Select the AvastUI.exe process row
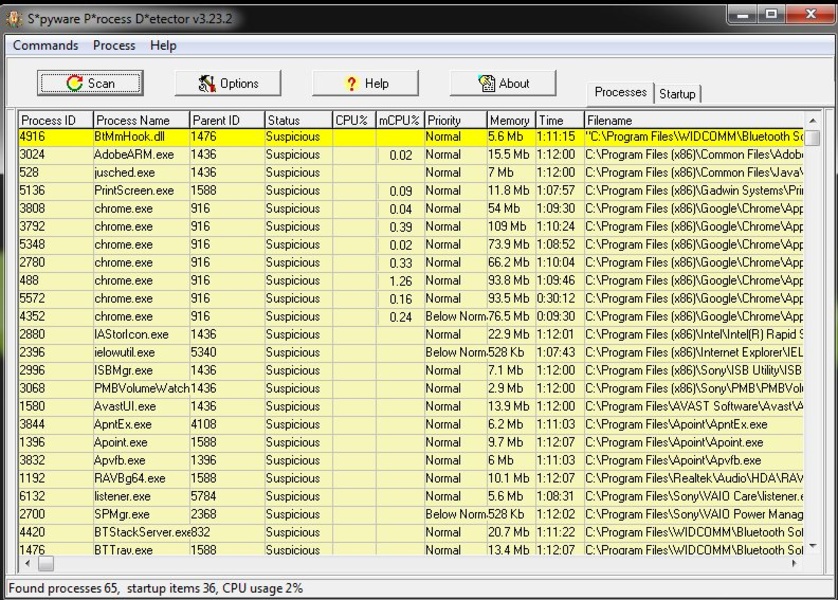 [125, 407]
